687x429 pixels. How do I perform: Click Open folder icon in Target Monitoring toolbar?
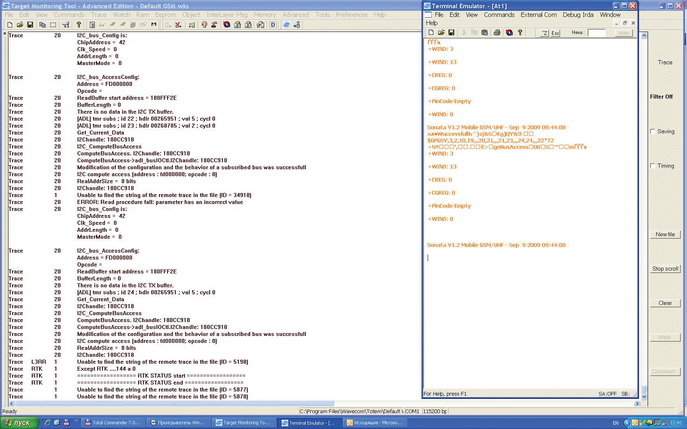(20, 25)
